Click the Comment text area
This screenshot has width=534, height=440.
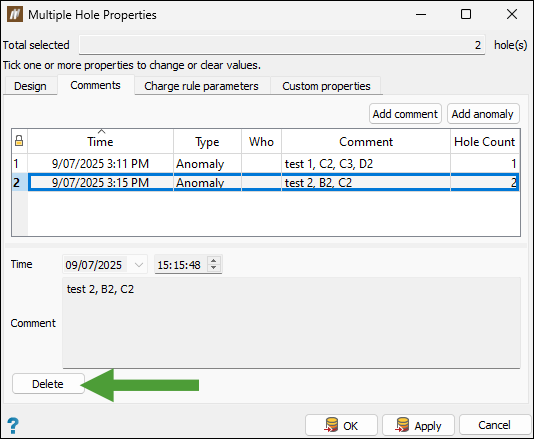291,322
